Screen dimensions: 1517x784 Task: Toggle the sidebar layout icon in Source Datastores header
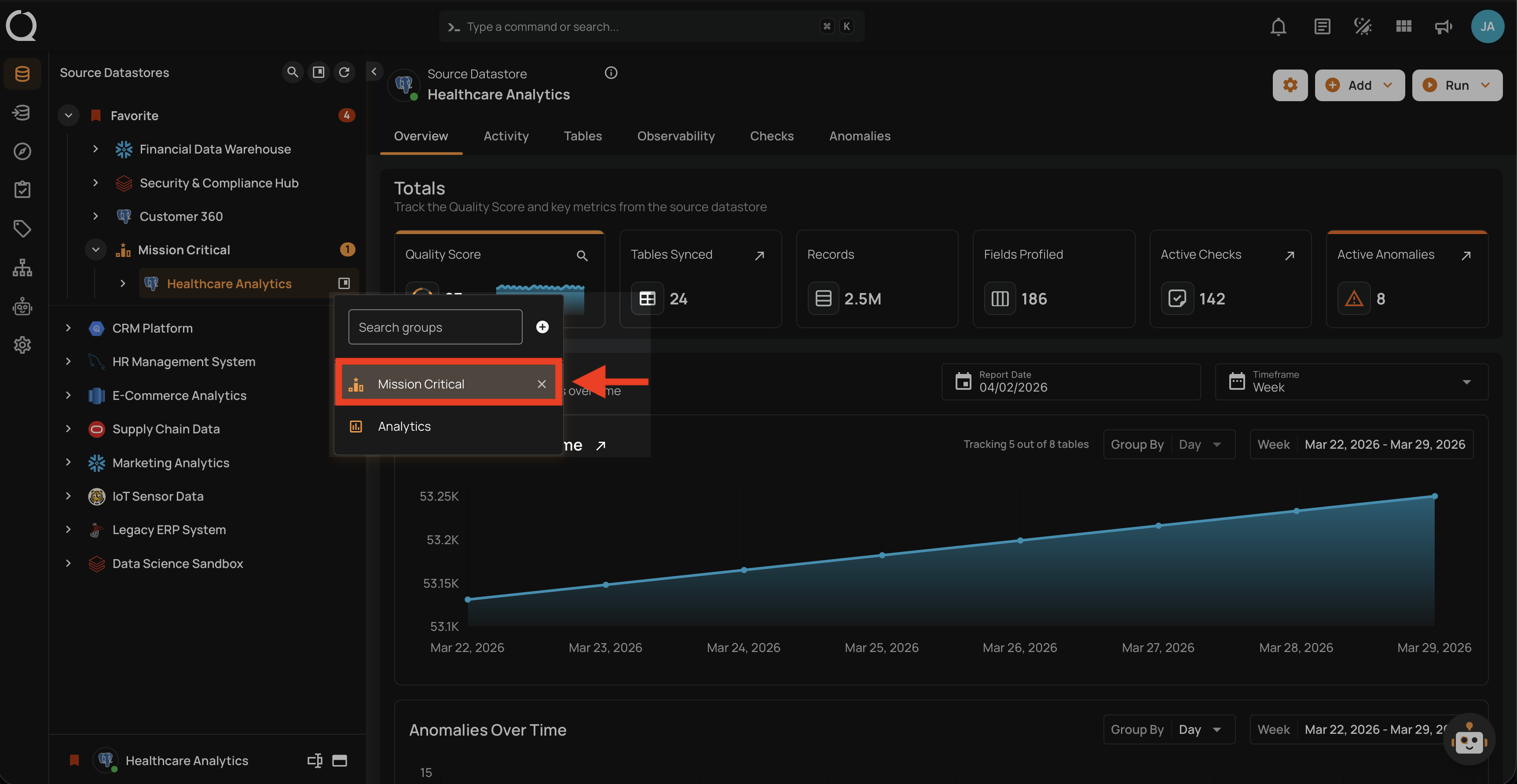[319, 72]
